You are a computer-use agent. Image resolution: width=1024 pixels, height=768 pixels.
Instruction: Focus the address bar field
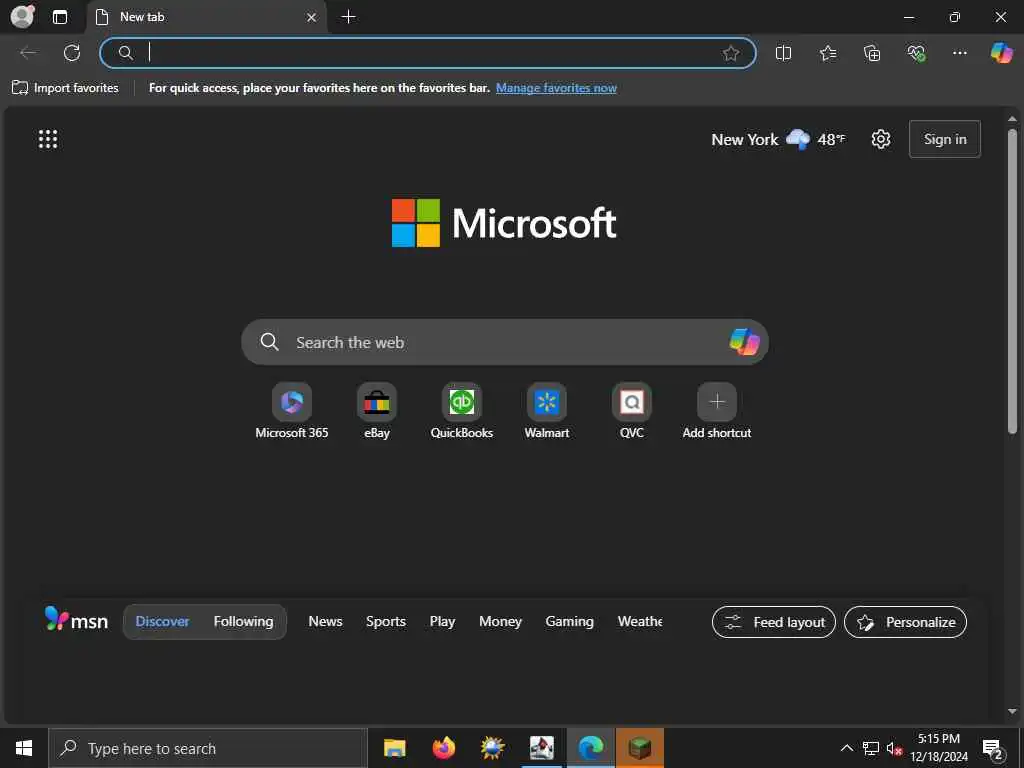coord(428,53)
